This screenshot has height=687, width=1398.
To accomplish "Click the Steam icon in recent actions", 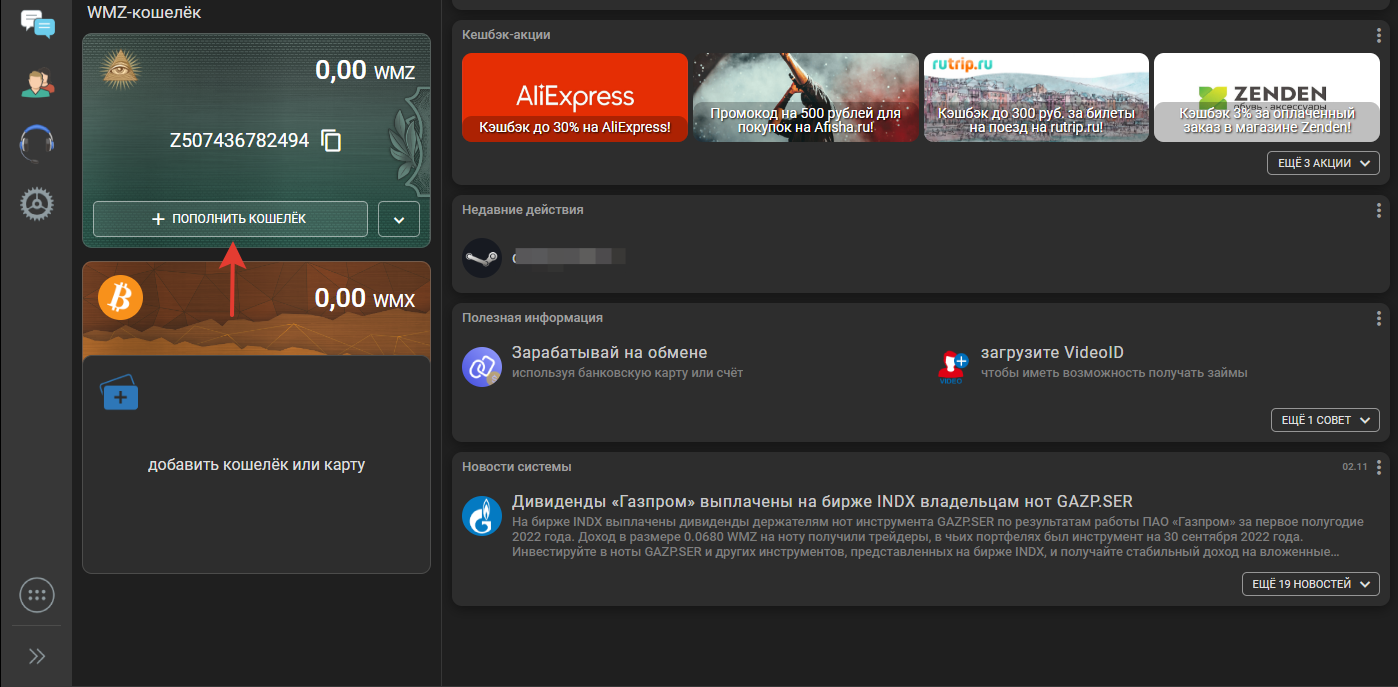I will (x=482, y=257).
